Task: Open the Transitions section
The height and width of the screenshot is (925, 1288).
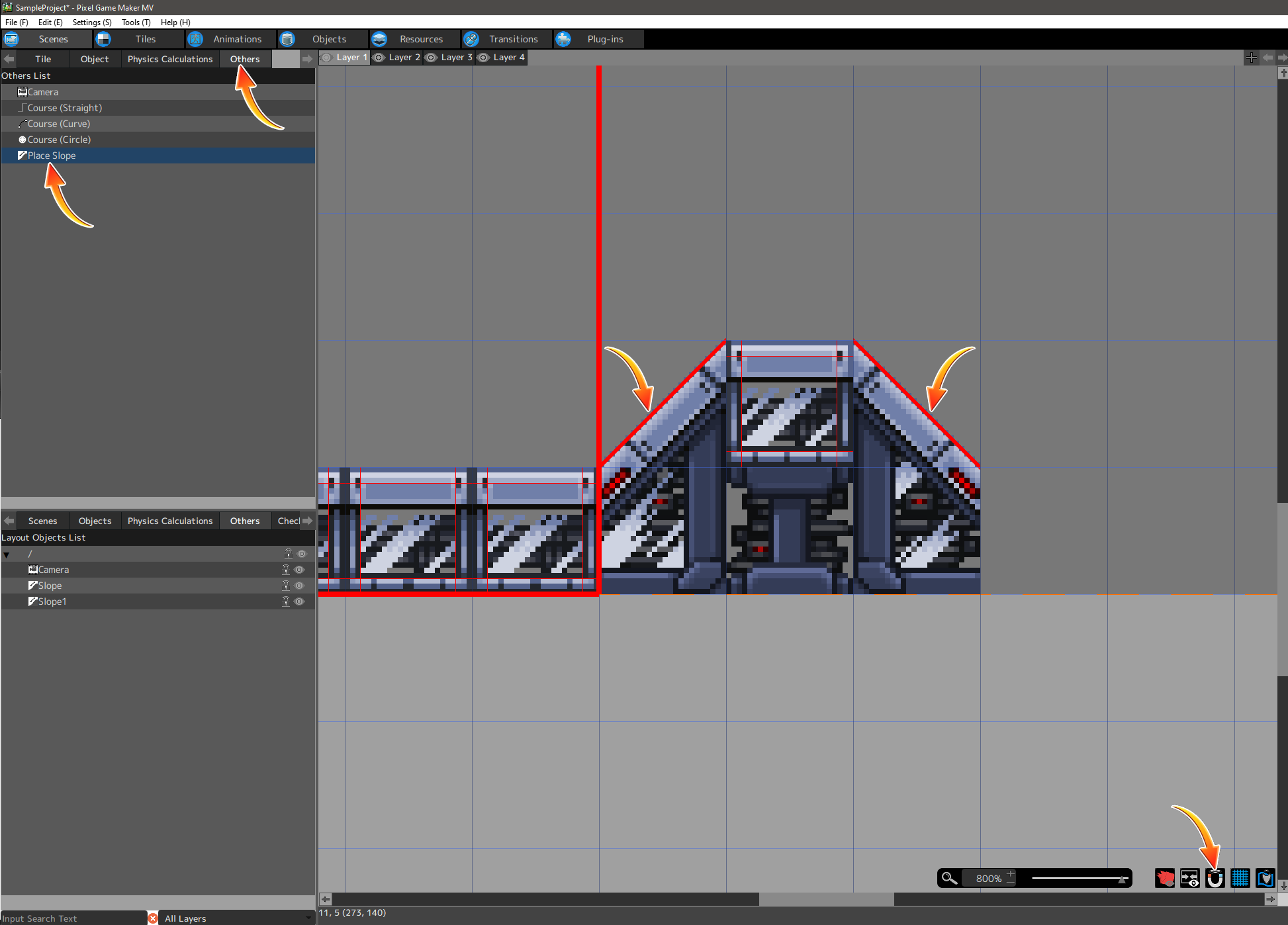Action: (513, 39)
